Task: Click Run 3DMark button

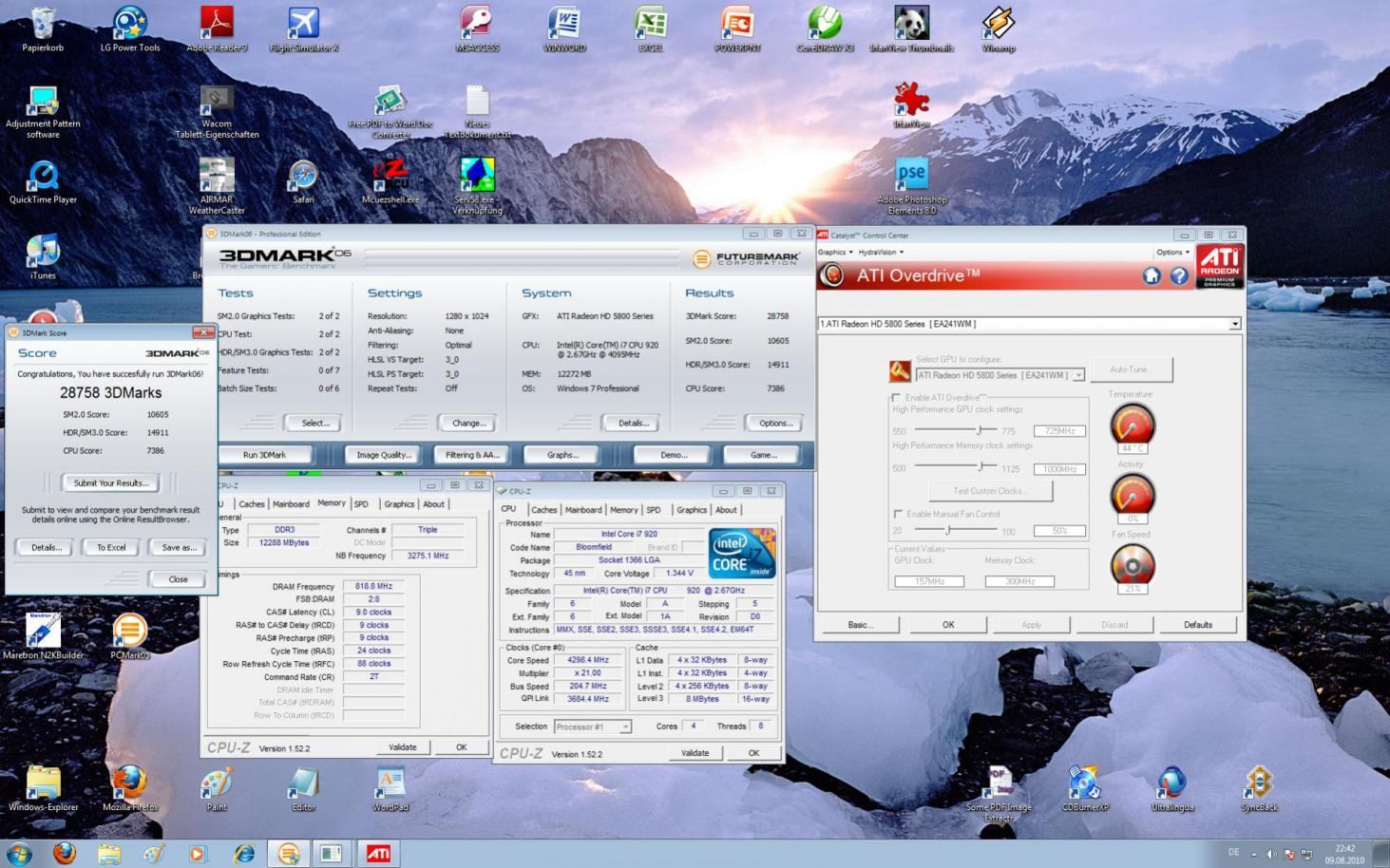Action: tap(264, 455)
